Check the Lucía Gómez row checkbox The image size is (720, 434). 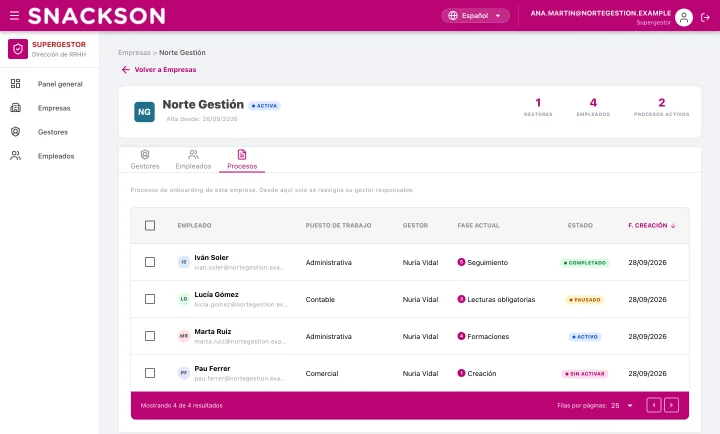tap(150, 299)
